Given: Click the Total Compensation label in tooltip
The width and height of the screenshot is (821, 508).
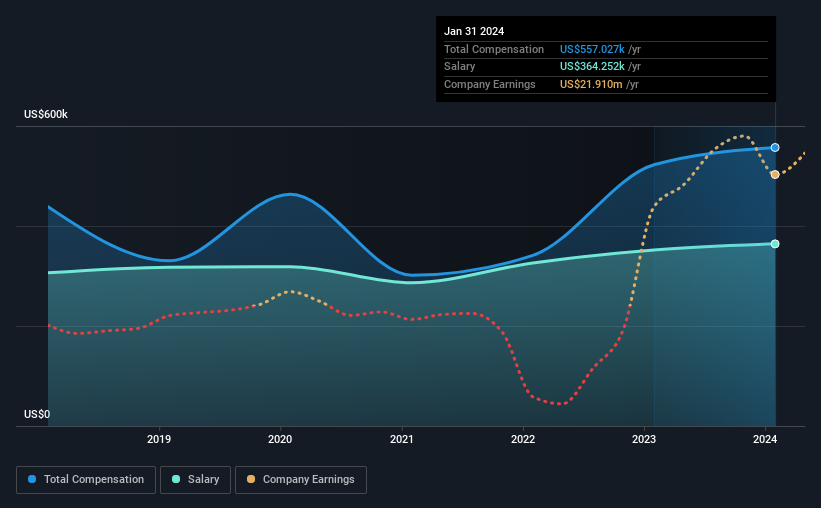Looking at the screenshot, I should [494, 49].
